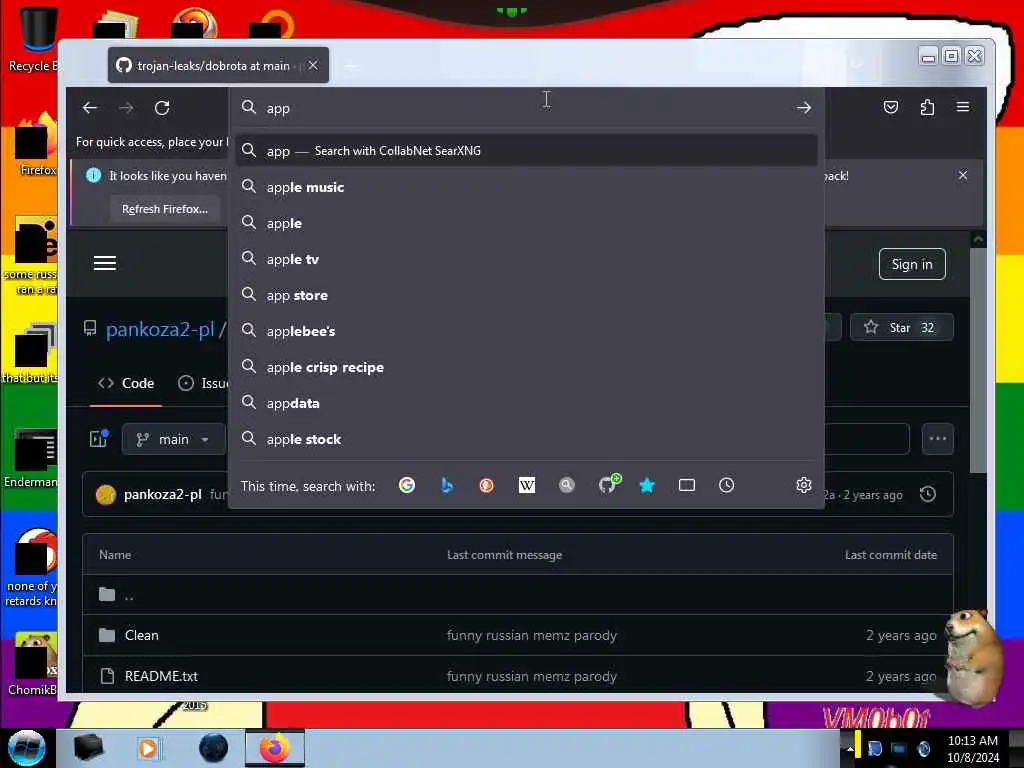
Task: Search in history via the clock icon
Action: 726,485
